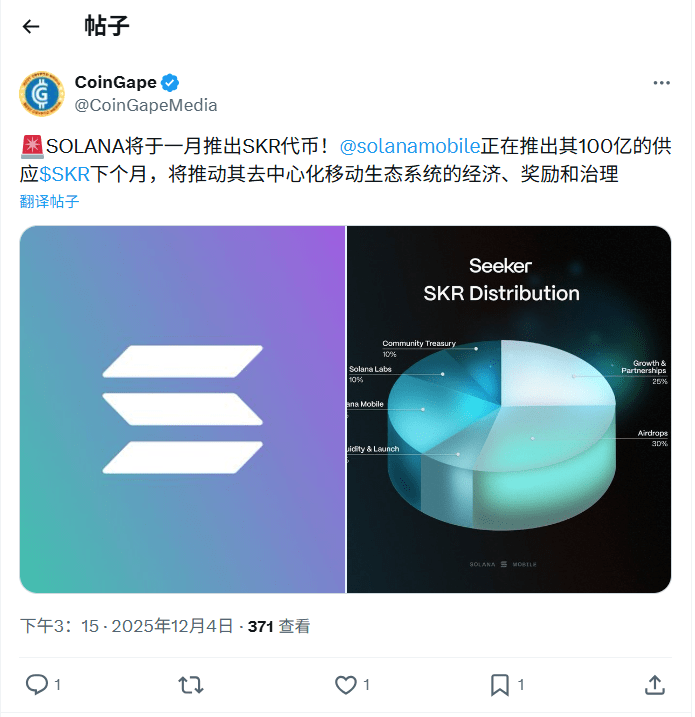Click the blue verified badge
Image resolution: width=695 pixels, height=717 pixels.
tap(170, 83)
